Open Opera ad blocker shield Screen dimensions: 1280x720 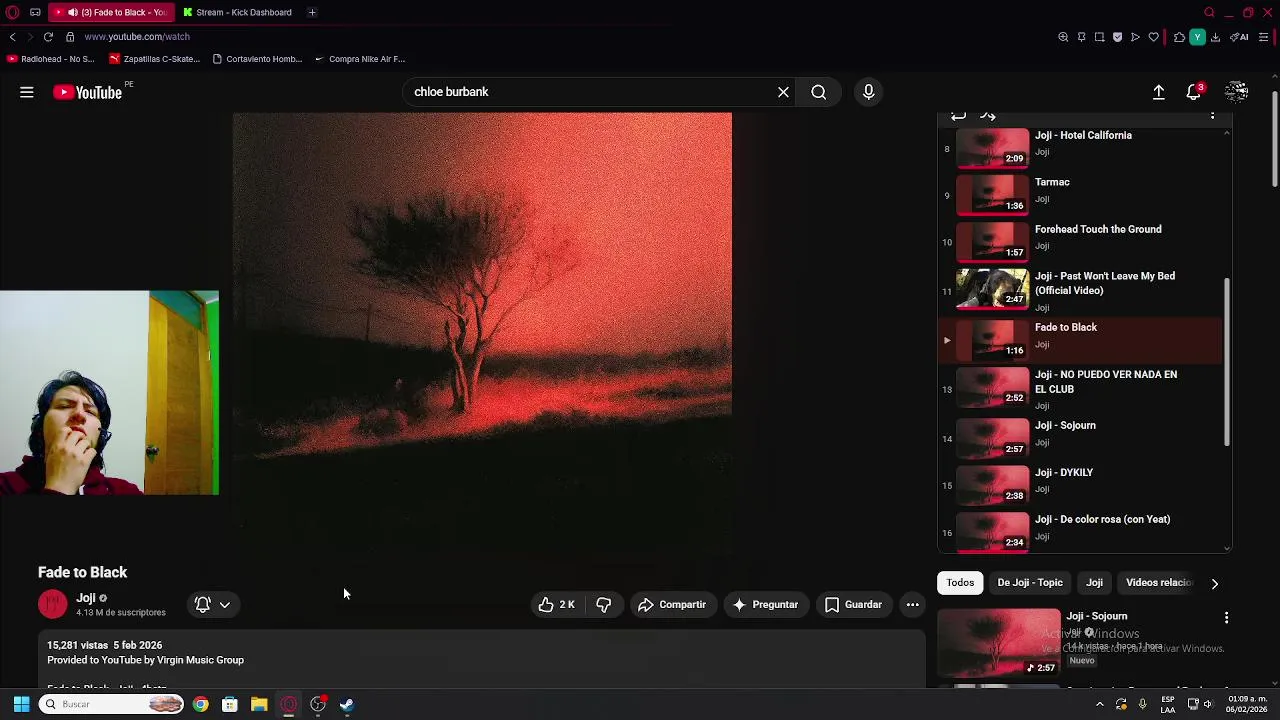1117,37
